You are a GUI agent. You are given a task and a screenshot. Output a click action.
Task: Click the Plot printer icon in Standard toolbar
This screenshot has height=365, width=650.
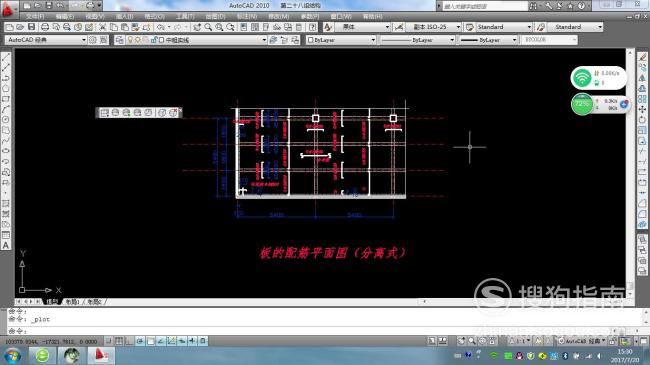point(45,27)
